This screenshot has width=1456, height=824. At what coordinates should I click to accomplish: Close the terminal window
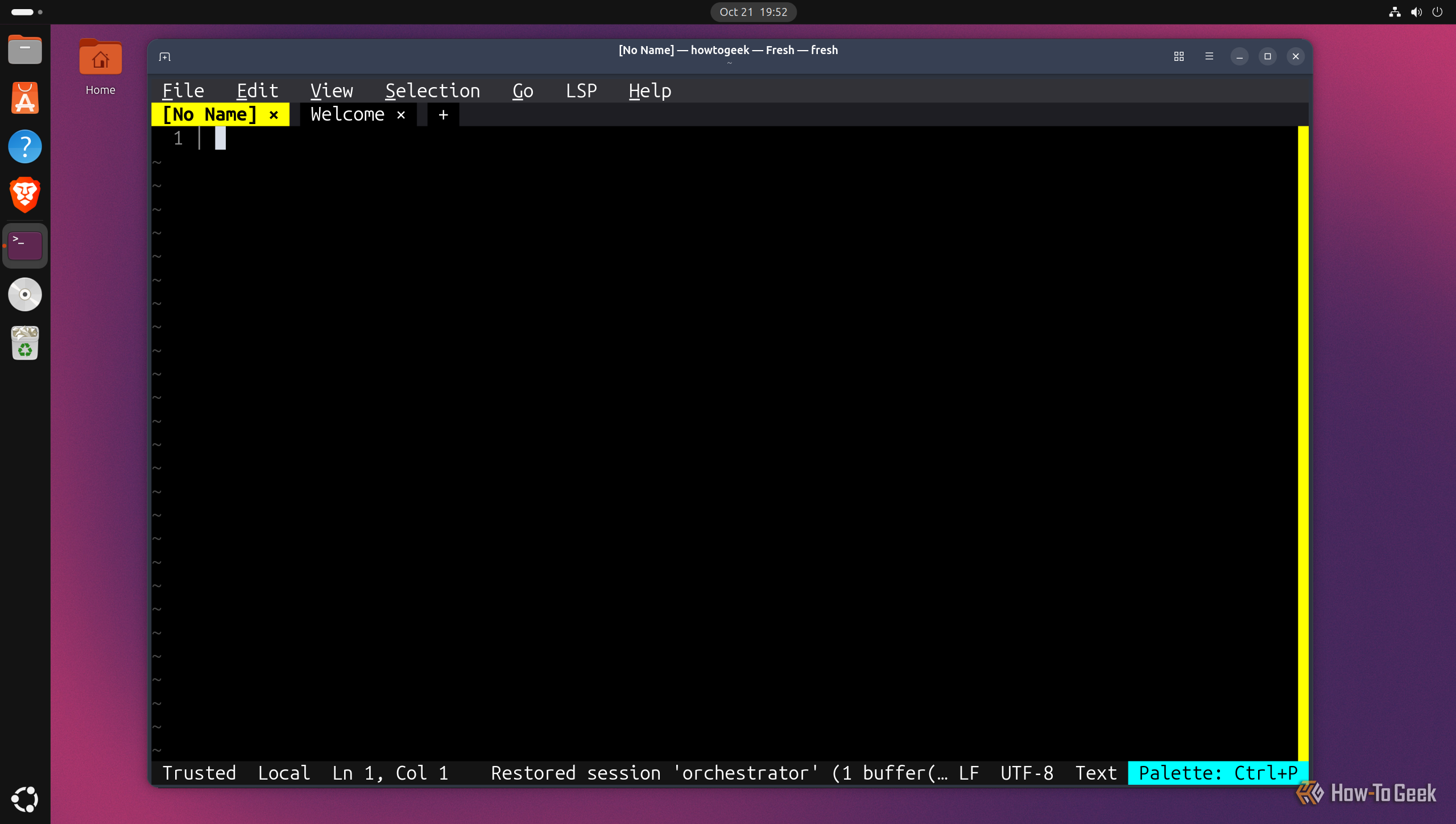pos(1296,56)
